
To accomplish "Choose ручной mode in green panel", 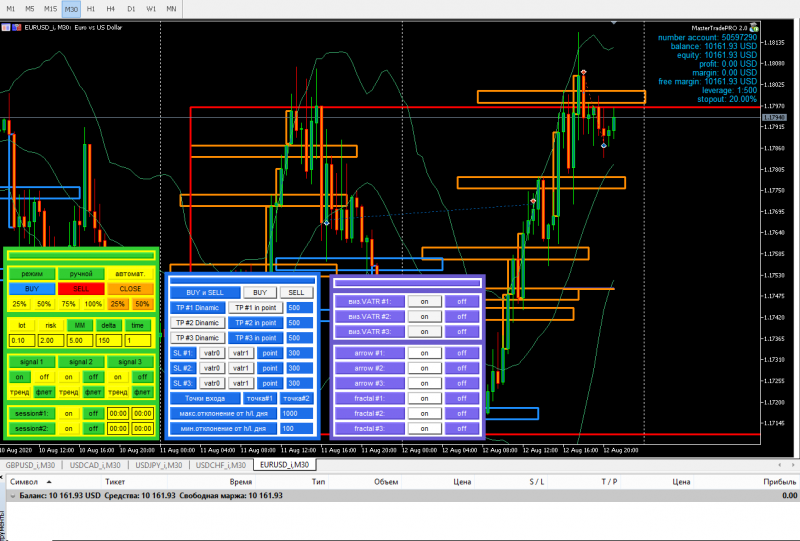I will click(81, 274).
